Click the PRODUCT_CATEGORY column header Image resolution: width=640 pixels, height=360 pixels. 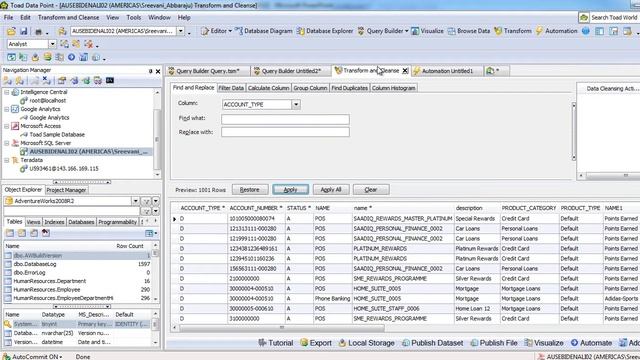[529, 208]
